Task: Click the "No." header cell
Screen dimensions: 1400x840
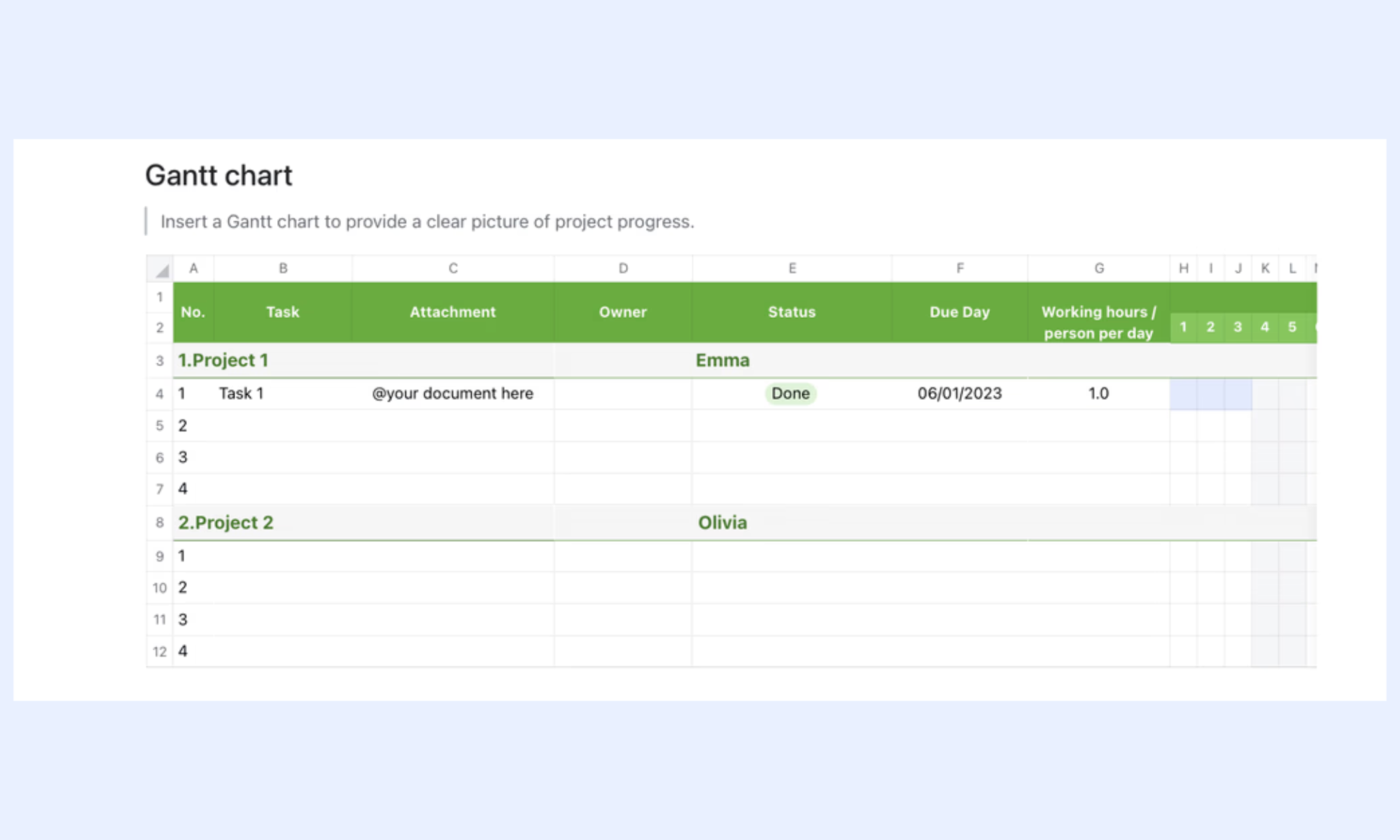Action: tap(193, 312)
